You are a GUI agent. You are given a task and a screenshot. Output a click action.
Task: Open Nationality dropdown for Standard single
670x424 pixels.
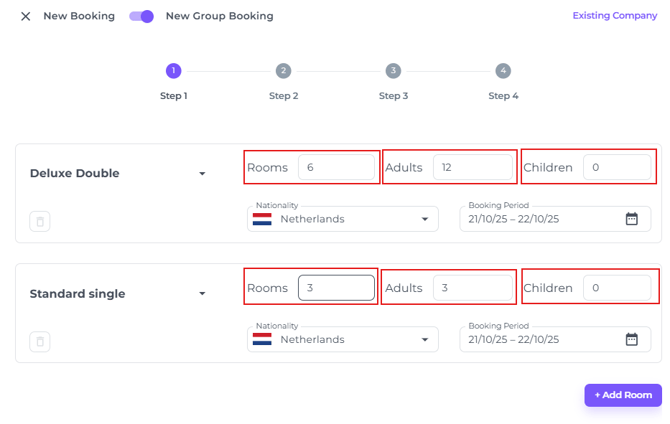point(425,340)
